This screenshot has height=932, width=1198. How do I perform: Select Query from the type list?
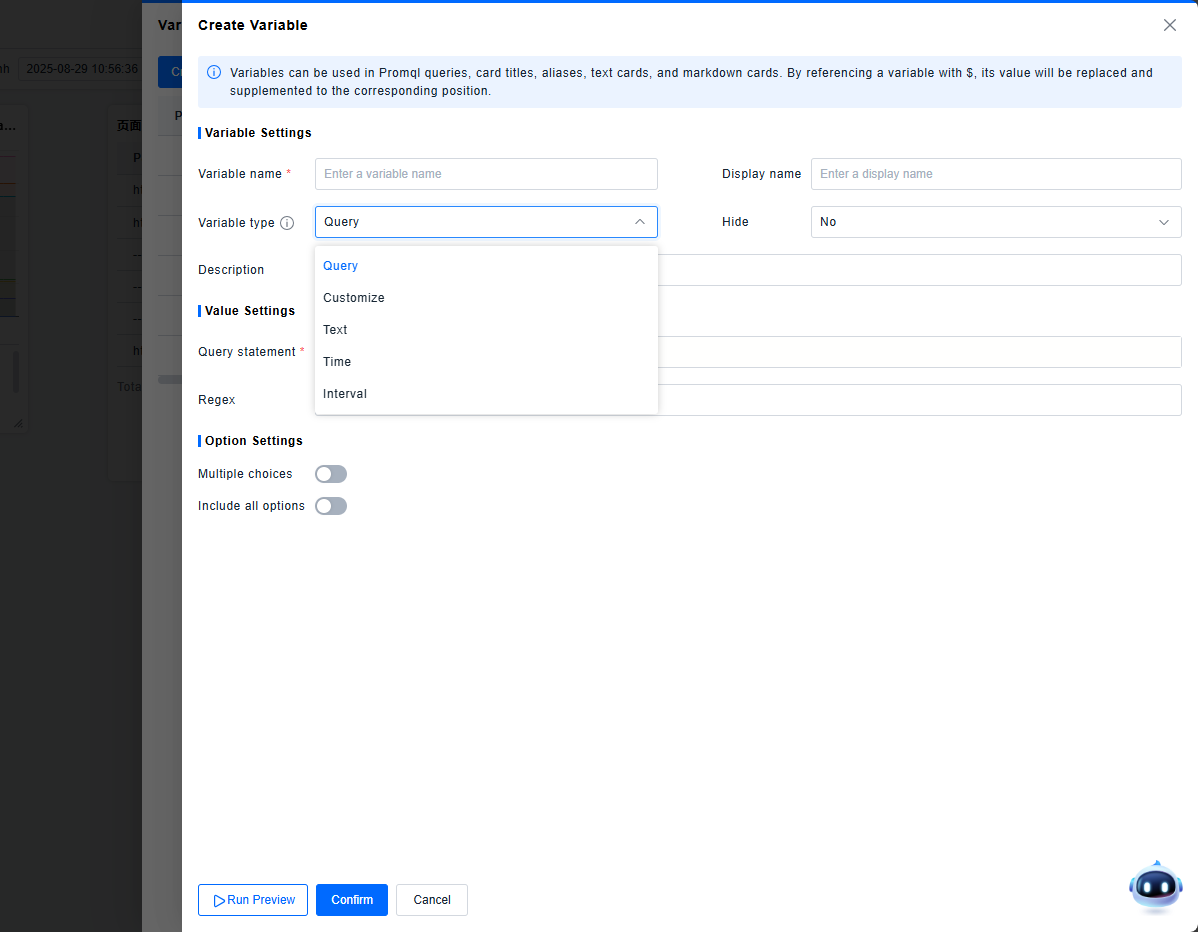[341, 266]
